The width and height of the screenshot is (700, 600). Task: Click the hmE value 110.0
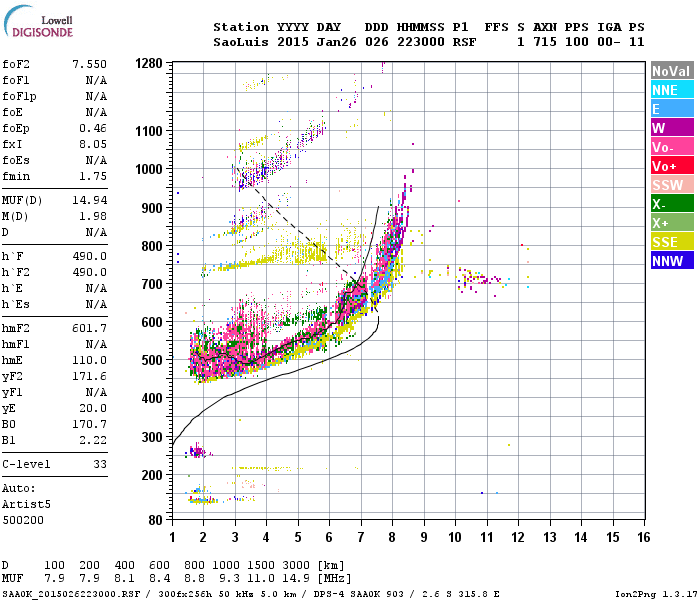[89, 360]
